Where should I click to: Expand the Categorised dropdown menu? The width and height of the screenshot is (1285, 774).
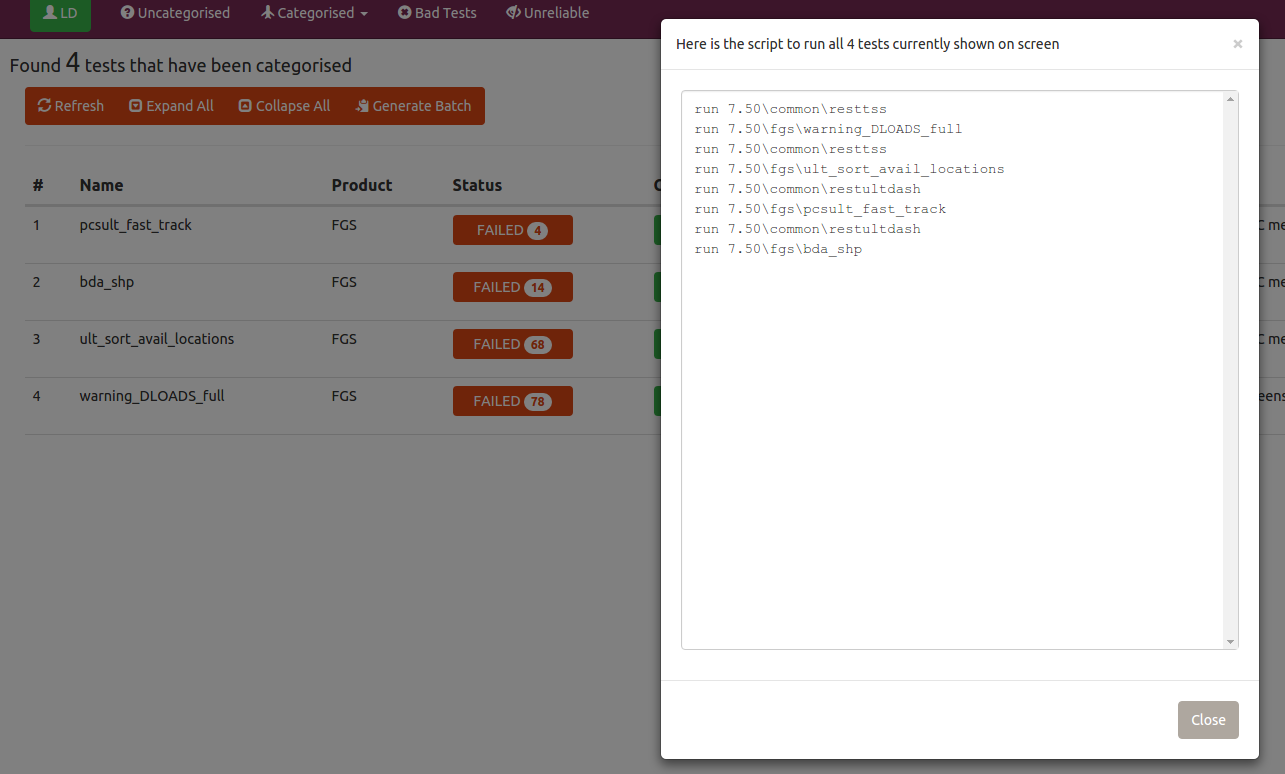click(x=314, y=13)
